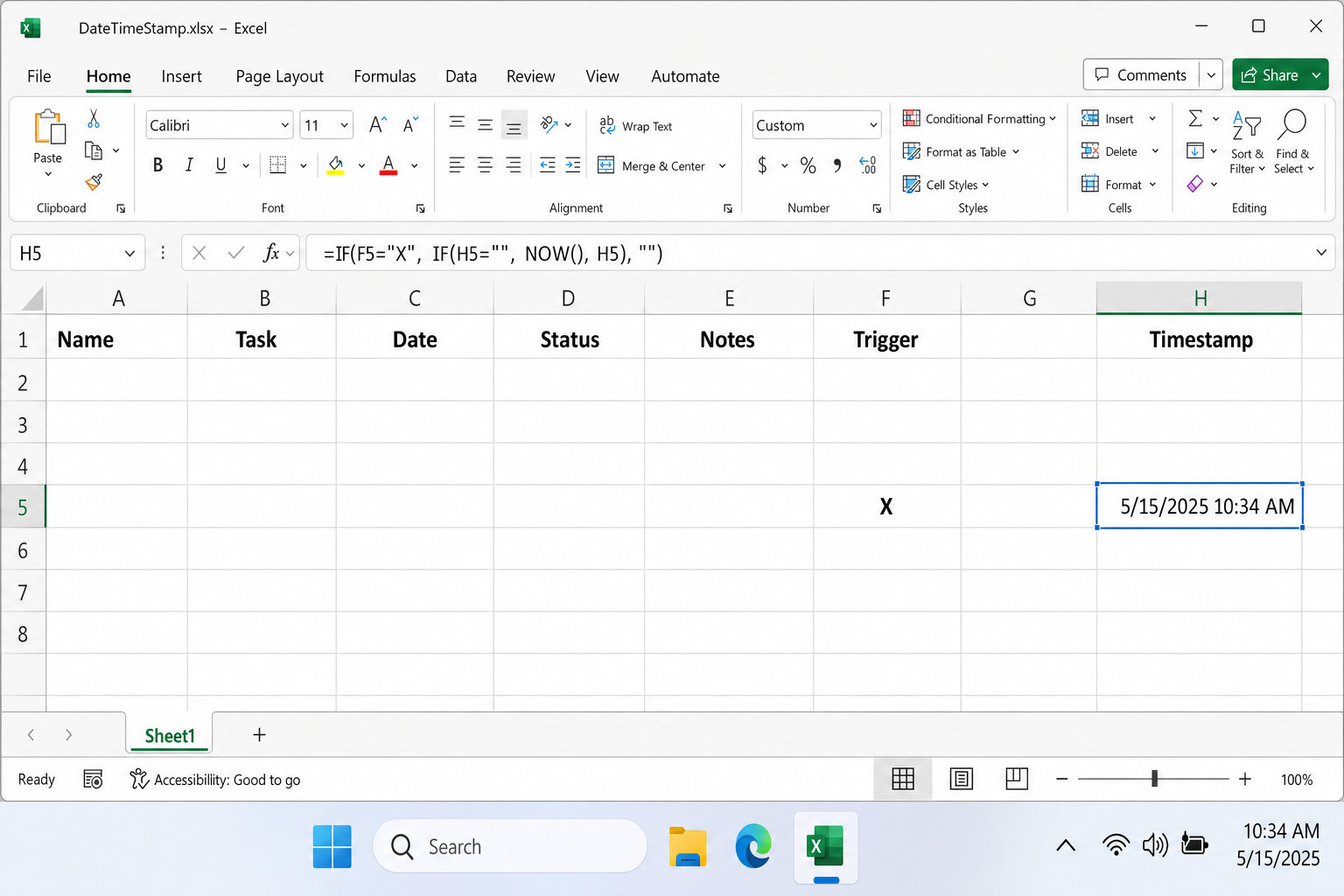Switch to the Formulas tab
The height and width of the screenshot is (896, 1344).
coord(385,76)
